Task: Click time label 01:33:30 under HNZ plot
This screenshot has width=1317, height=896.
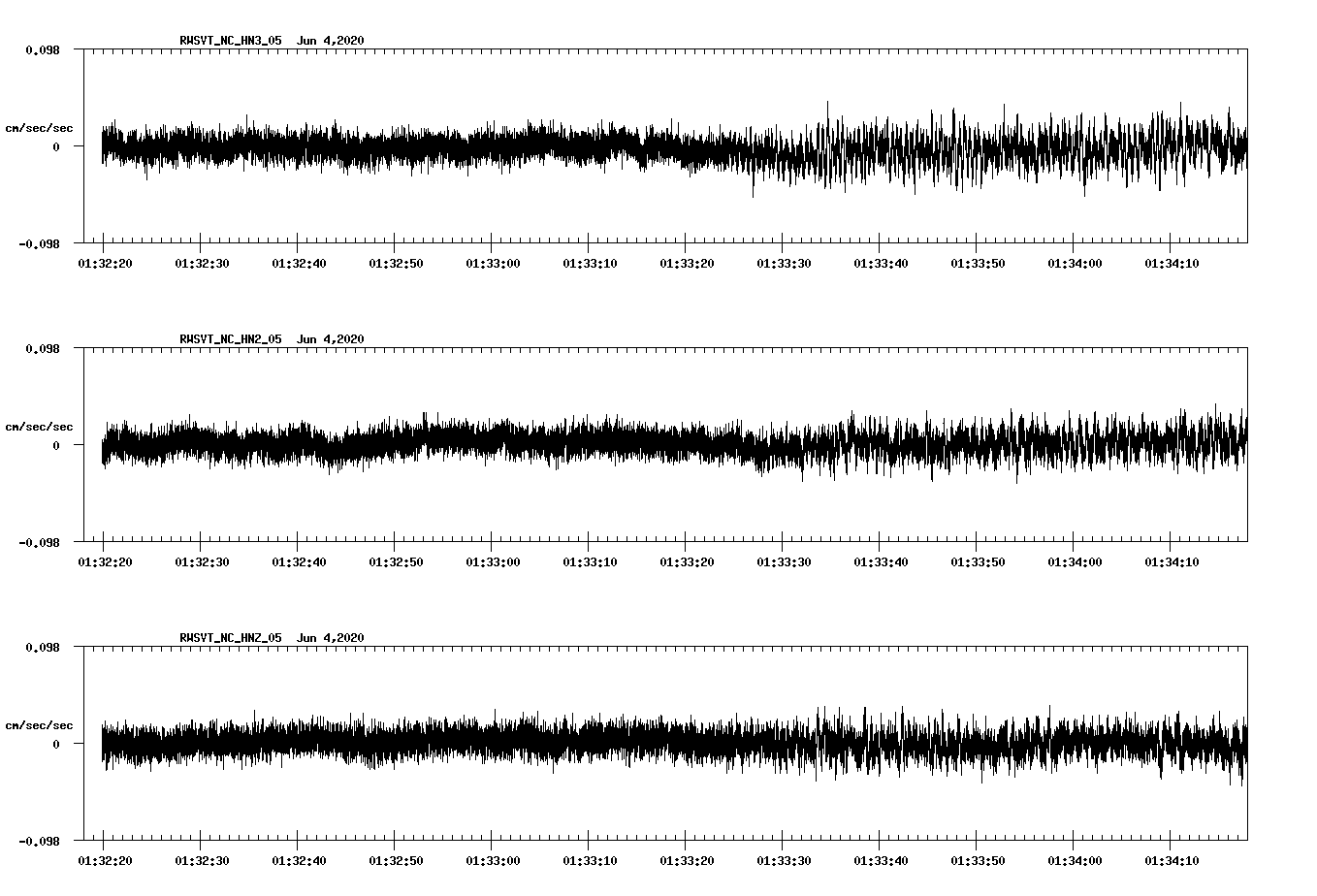Action: pos(784,861)
